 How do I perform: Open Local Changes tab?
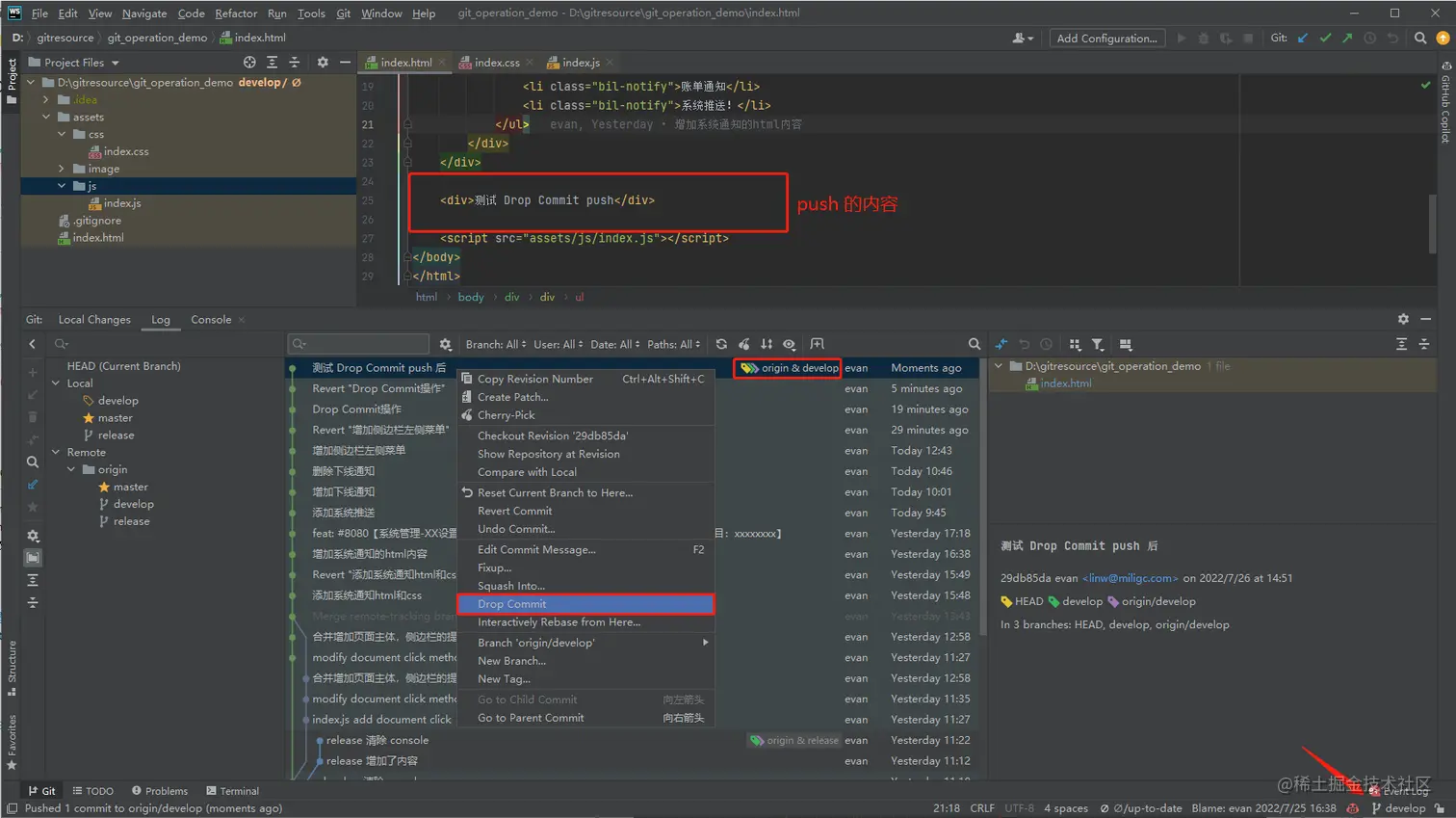pyautogui.click(x=94, y=320)
